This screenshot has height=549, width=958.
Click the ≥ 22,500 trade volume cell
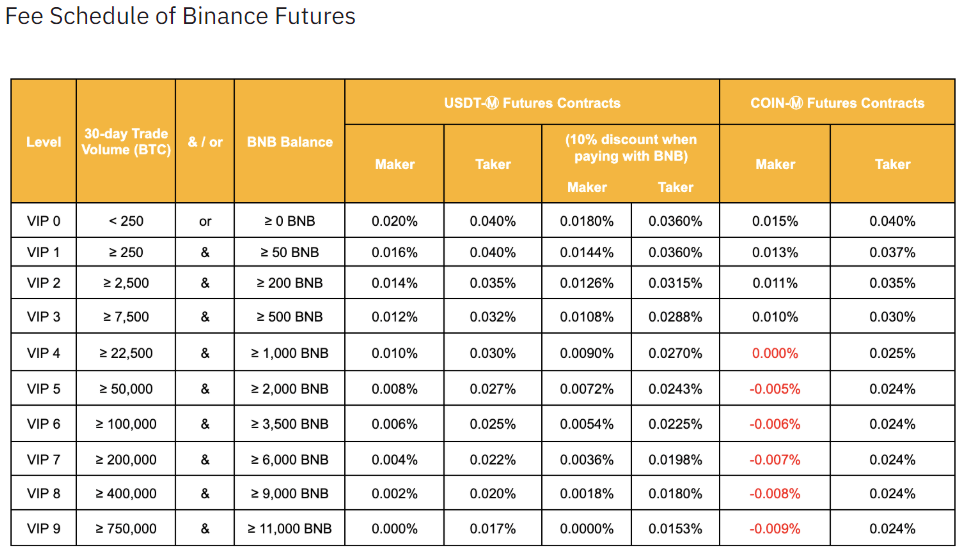click(x=125, y=353)
